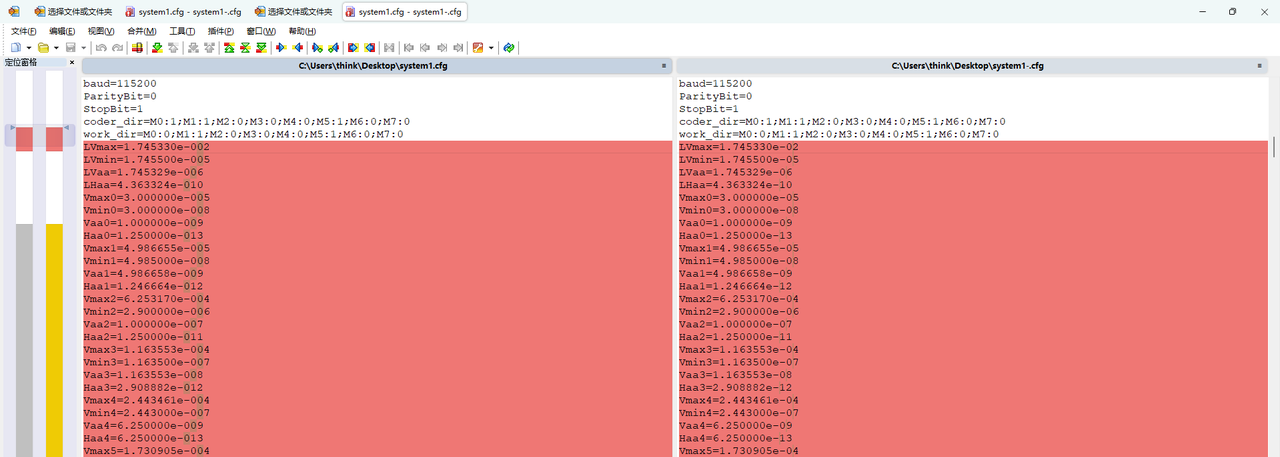Open the 窗口(W) menu
This screenshot has width=1280, height=457.
261,31
